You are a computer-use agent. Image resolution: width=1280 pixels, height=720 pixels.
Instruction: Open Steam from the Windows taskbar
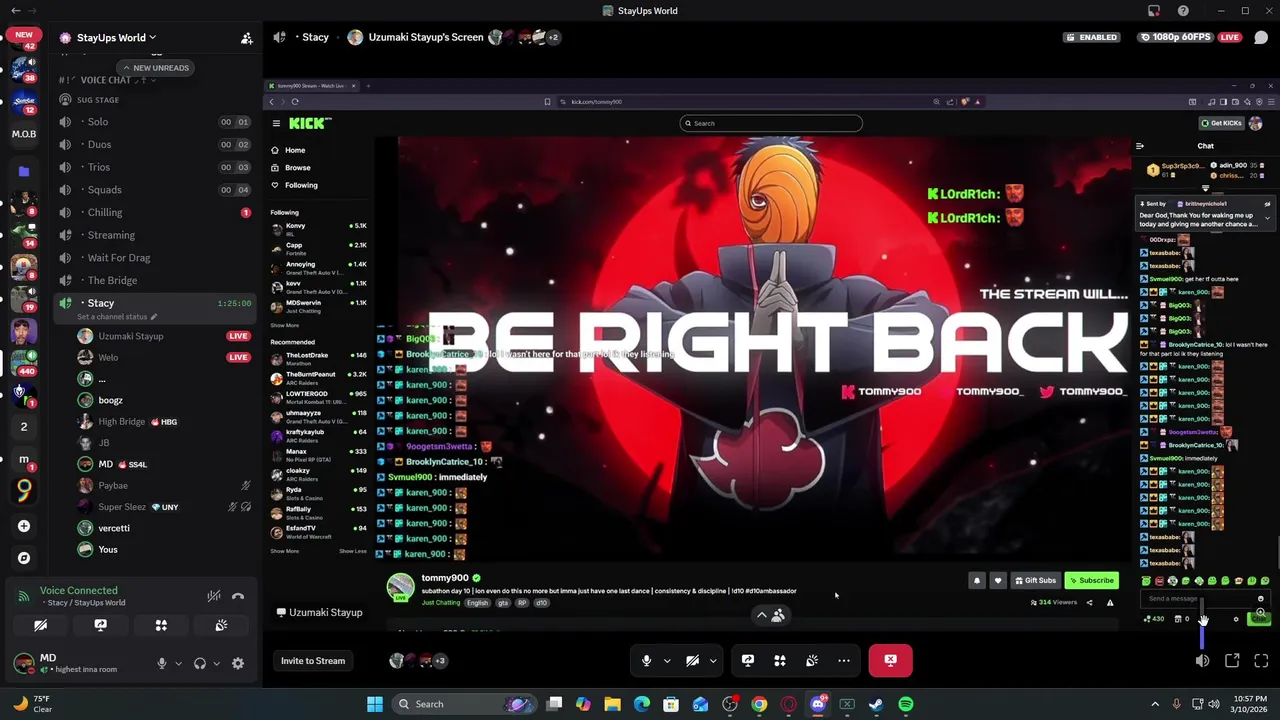click(876, 704)
